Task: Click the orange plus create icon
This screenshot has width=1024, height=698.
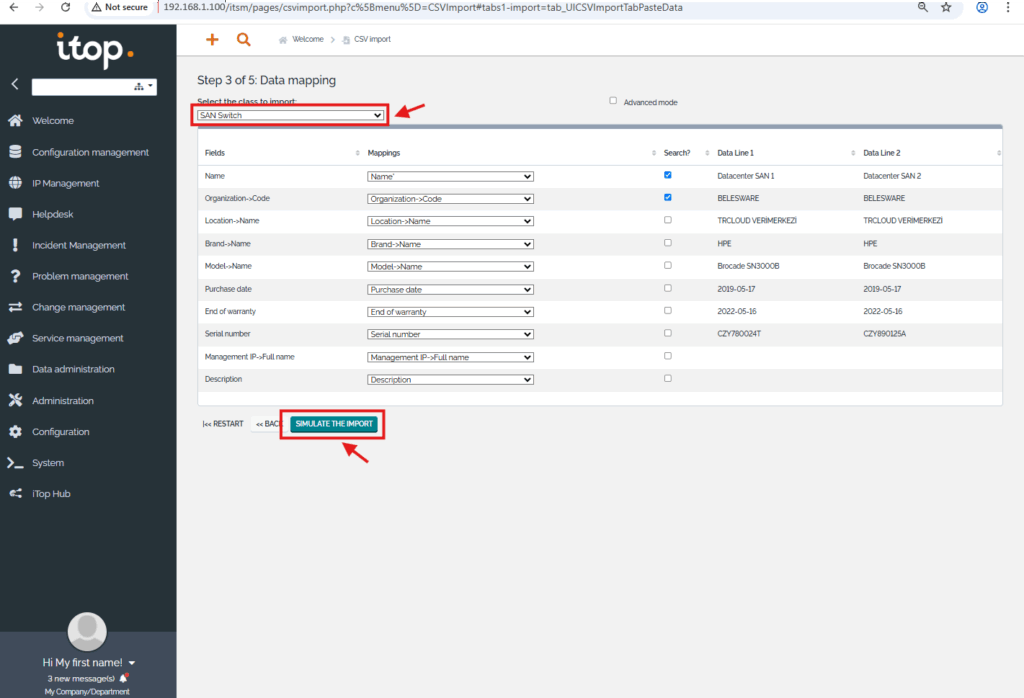Action: tap(211, 40)
